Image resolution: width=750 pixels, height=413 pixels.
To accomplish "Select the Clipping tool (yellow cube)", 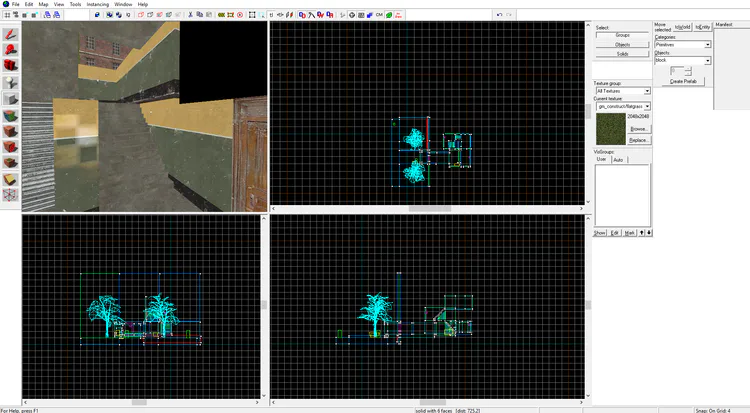I will point(11,179).
